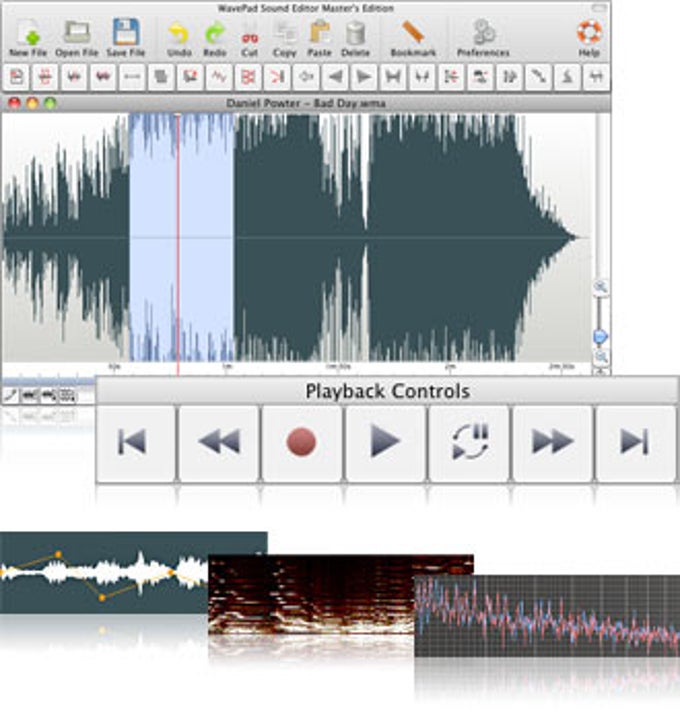The height and width of the screenshot is (719, 680).
Task: Click the blue vertical zoom slider knob
Action: pyautogui.click(x=600, y=337)
